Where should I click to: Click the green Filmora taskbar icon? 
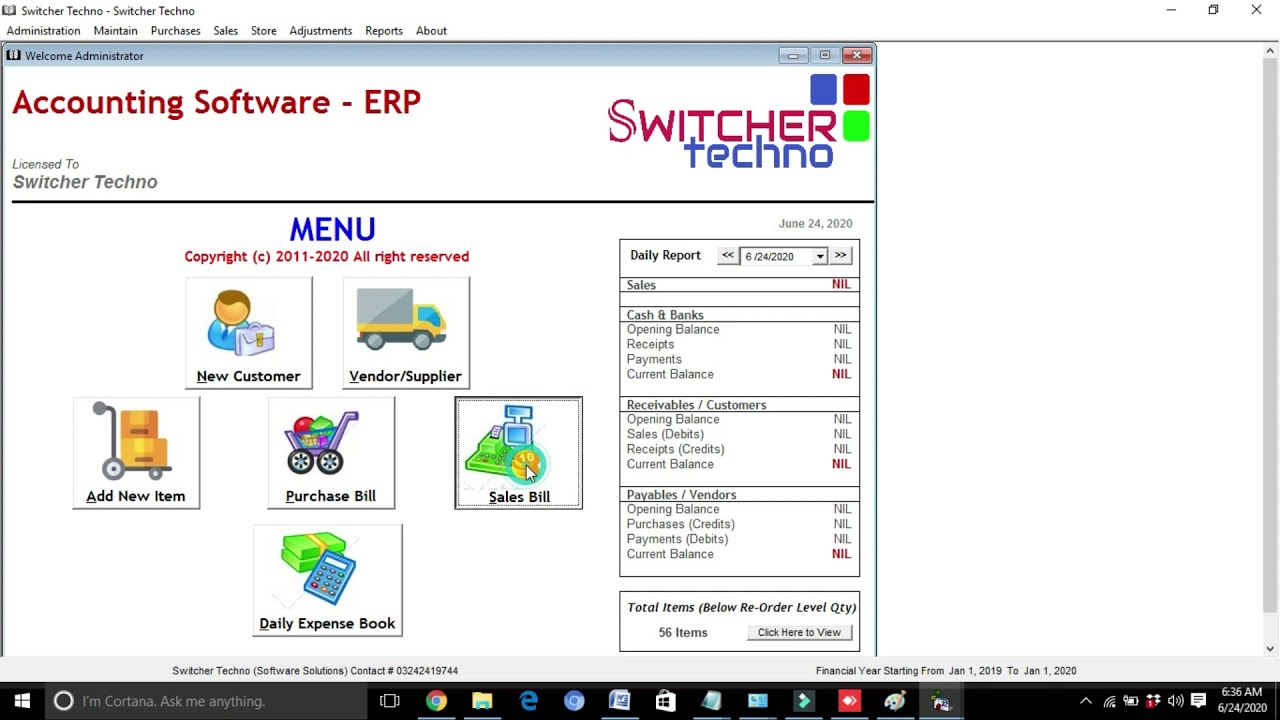[x=803, y=701]
